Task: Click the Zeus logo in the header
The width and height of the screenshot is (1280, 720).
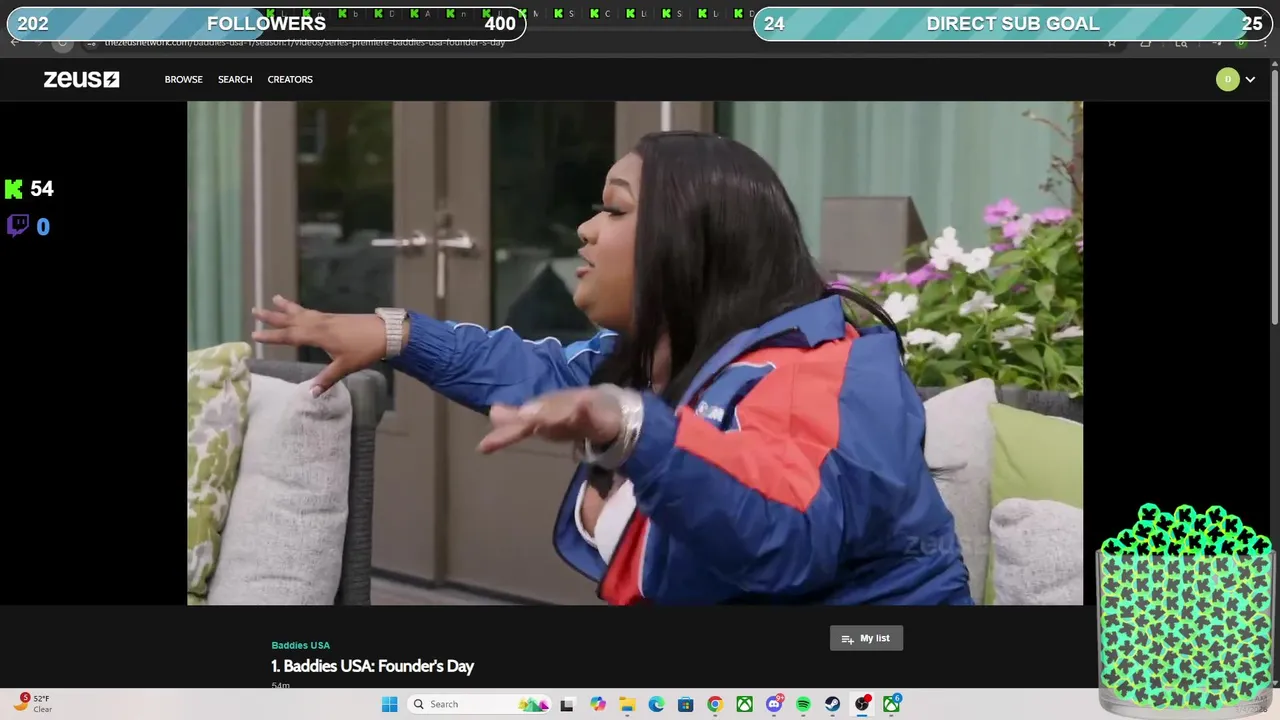Action: click(81, 79)
